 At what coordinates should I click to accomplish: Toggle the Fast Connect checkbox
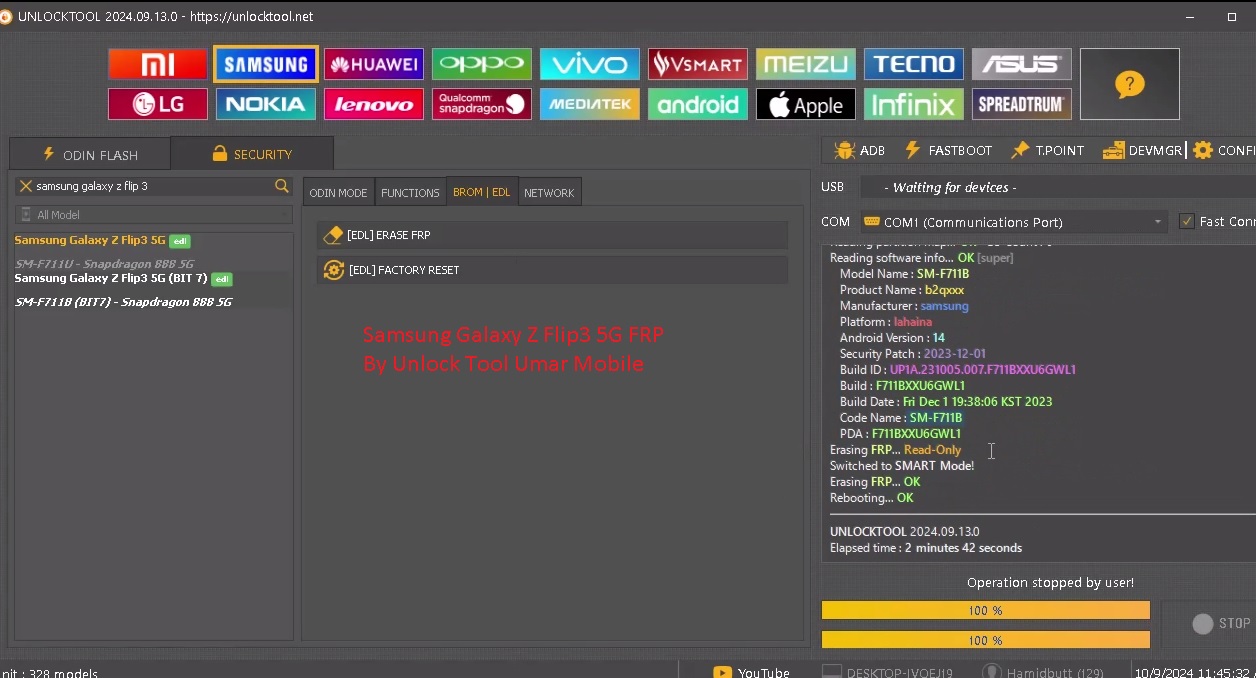[x=1187, y=222]
